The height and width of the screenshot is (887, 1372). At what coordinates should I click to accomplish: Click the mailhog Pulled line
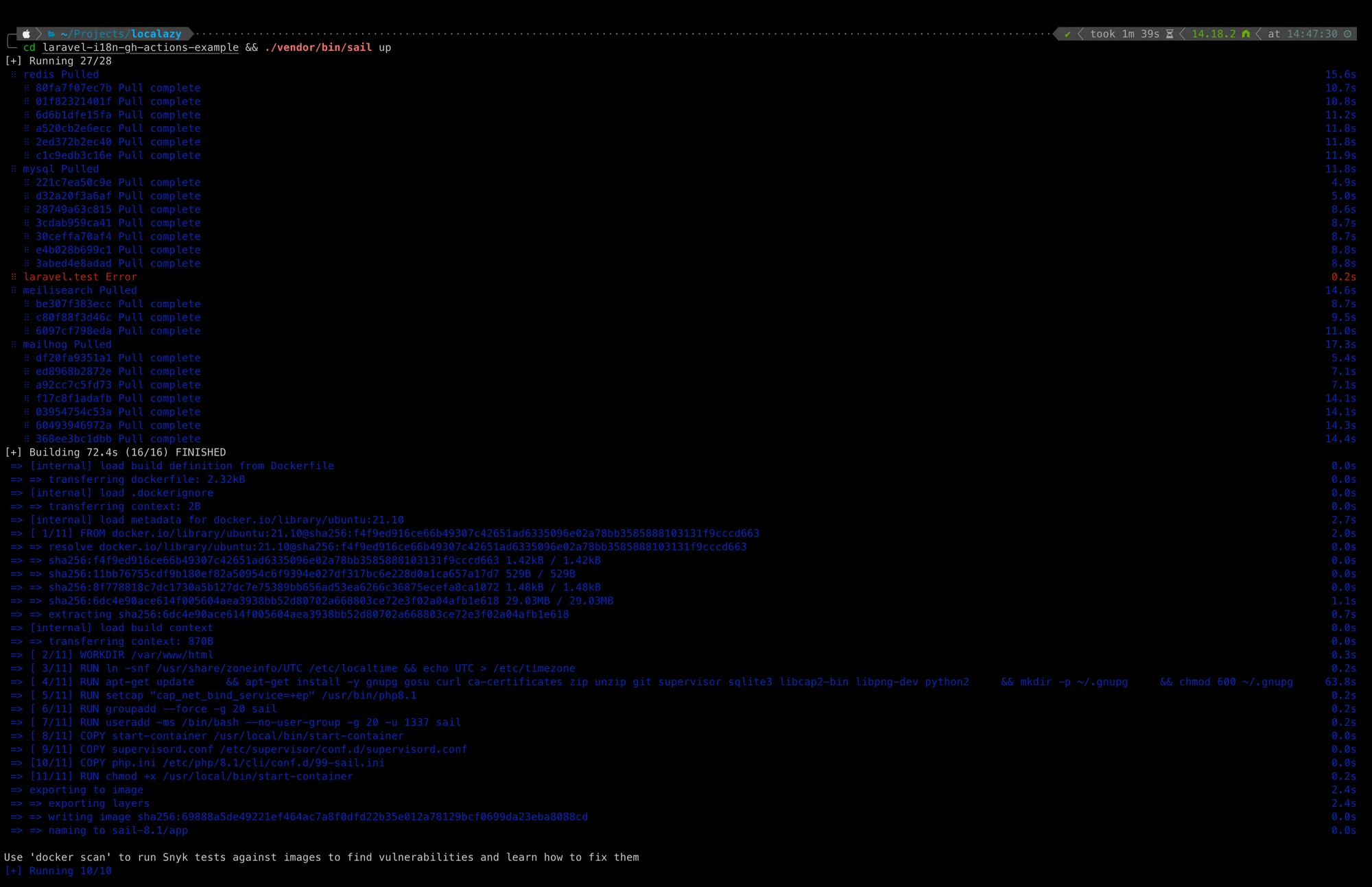67,344
